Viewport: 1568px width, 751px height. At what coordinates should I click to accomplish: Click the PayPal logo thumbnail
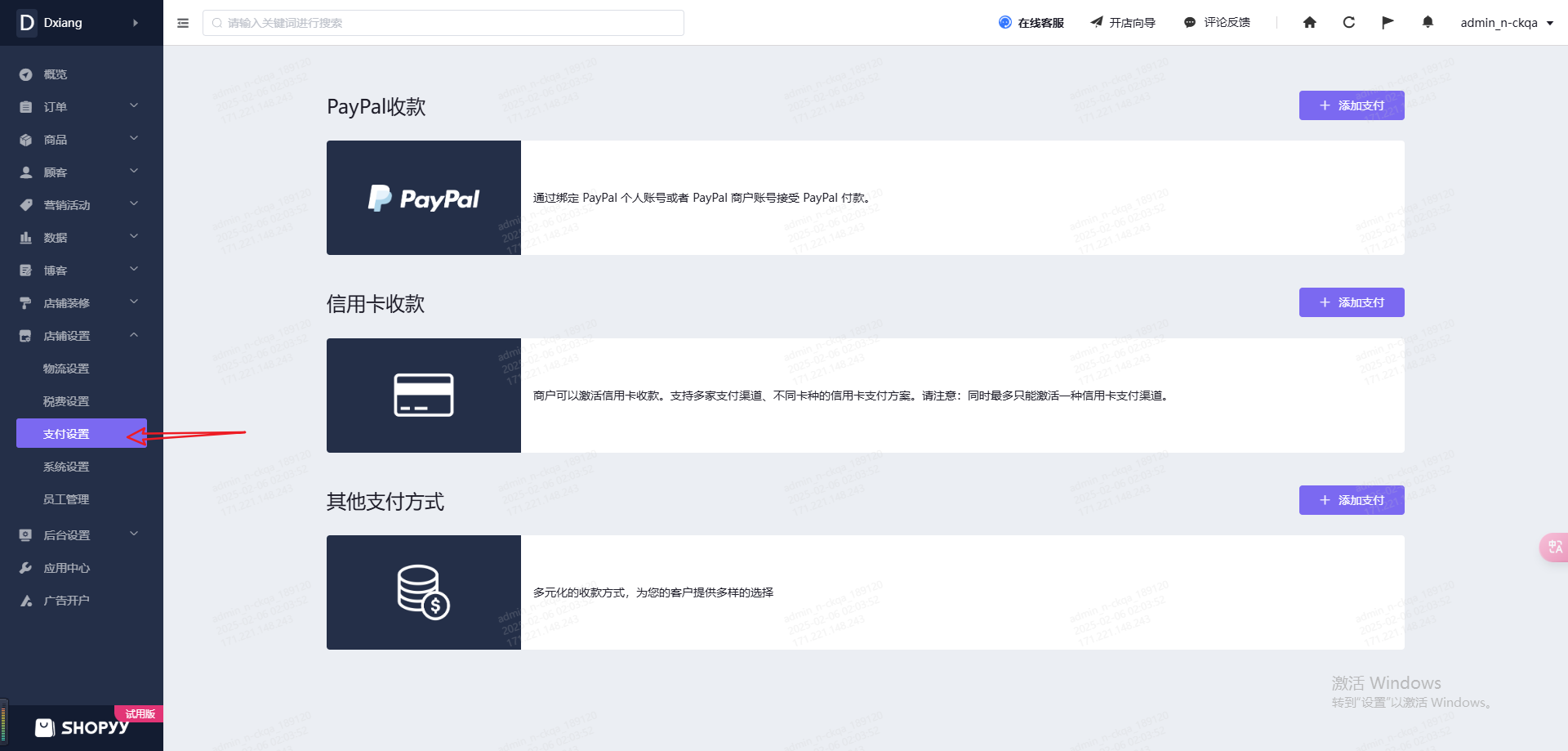coord(424,198)
